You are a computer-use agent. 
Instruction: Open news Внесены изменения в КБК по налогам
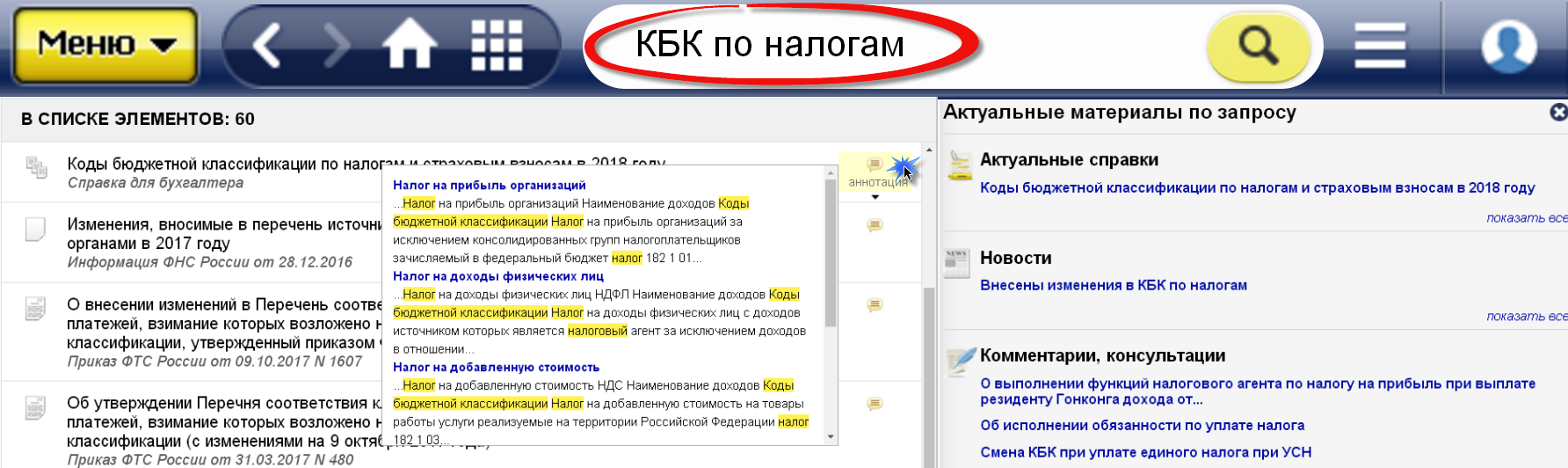[1113, 285]
